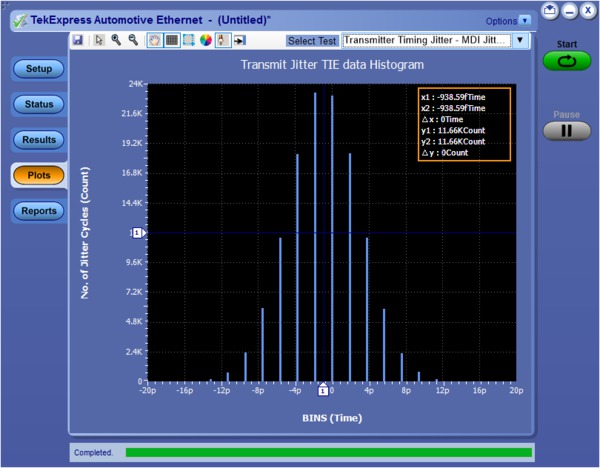Toggle the plot grid lines
Viewport: 600px width, 468px height.
click(172, 40)
